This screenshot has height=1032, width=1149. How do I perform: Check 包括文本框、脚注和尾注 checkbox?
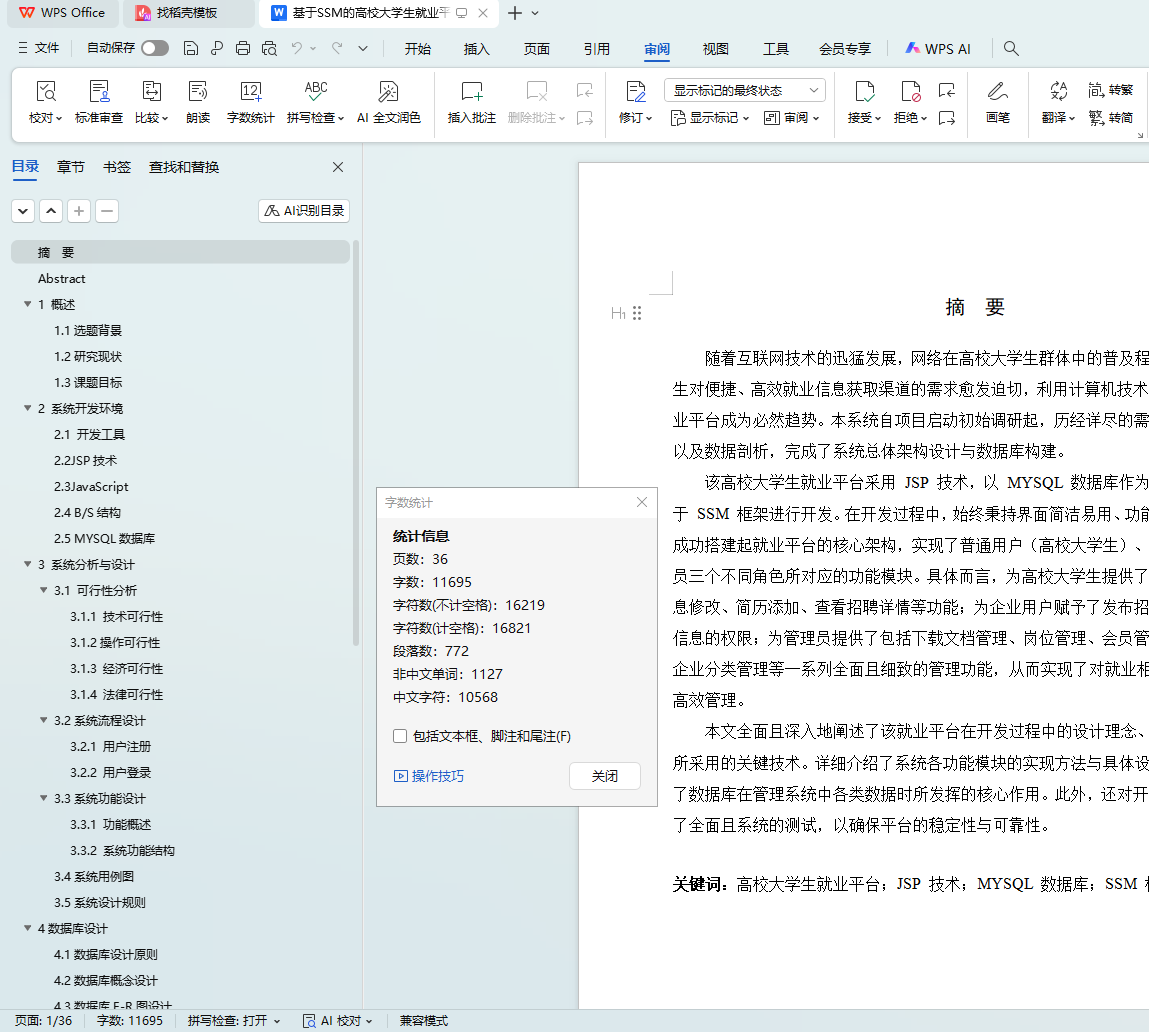(x=400, y=736)
